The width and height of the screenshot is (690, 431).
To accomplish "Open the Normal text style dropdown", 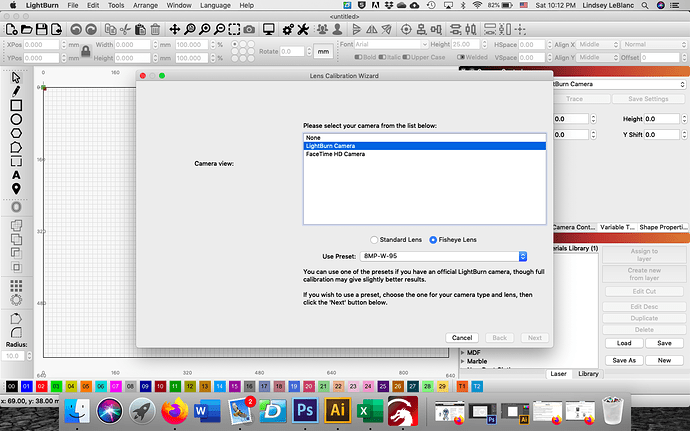I will click(653, 44).
